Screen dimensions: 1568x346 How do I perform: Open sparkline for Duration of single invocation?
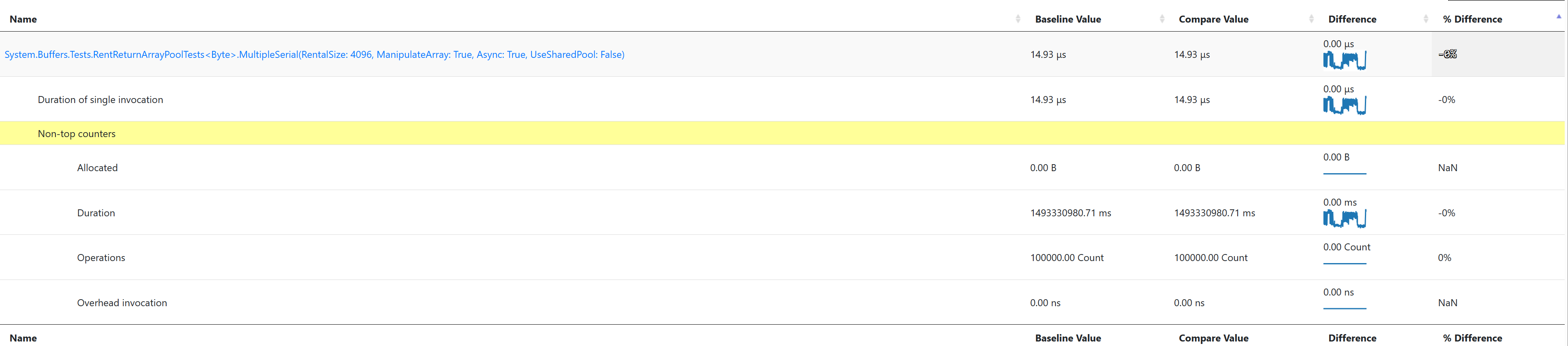point(1345,105)
